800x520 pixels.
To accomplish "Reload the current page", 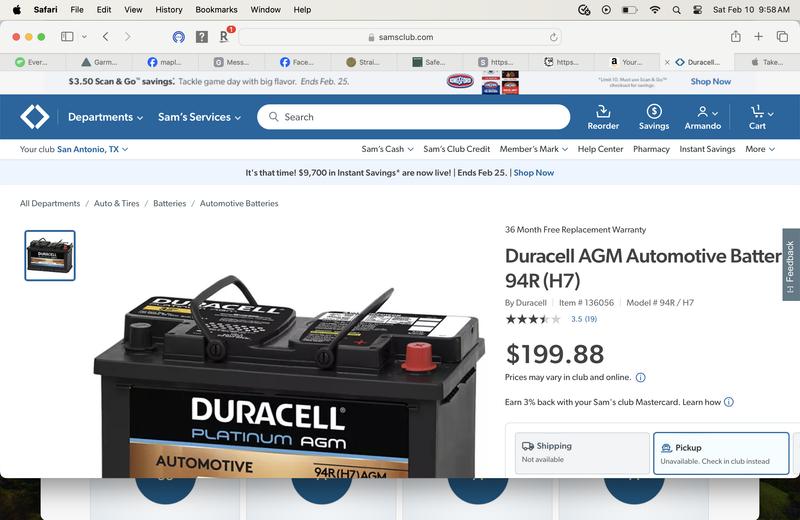I will point(554,37).
